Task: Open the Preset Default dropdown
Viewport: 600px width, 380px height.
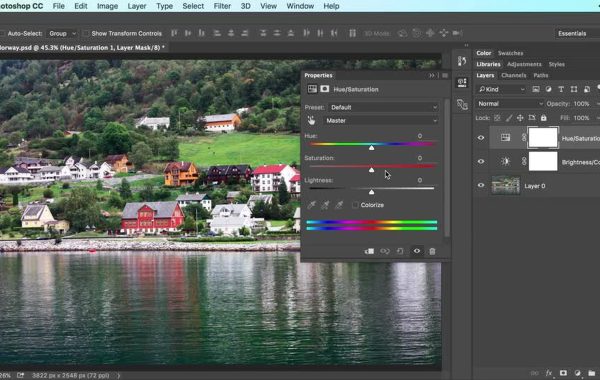Action: [383, 107]
